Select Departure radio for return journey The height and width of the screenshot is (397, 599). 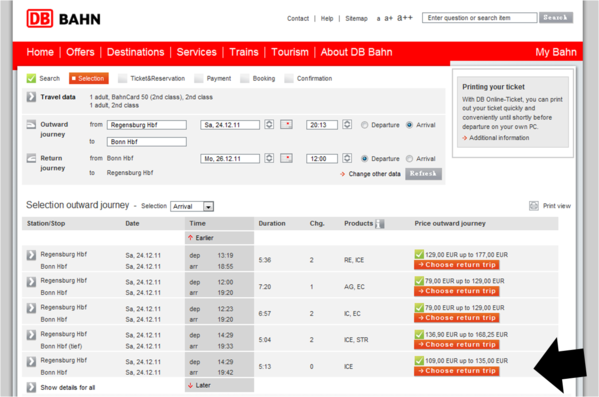[364, 159]
